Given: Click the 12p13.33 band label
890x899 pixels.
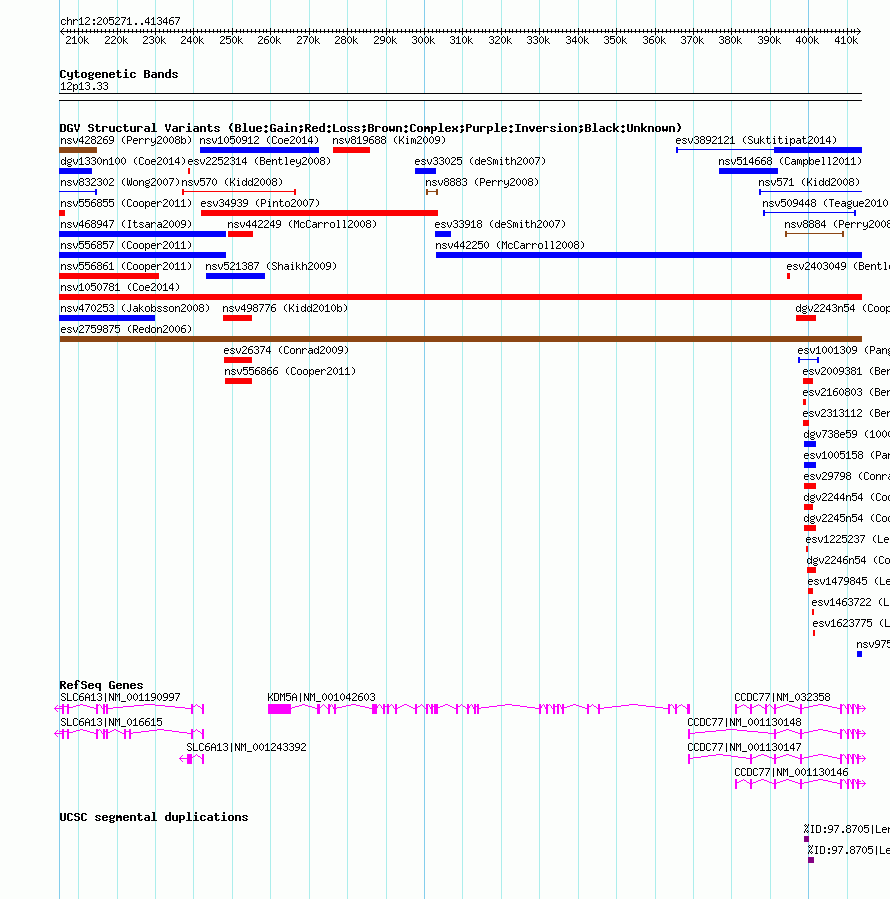Looking at the screenshot, I should [x=84, y=87].
